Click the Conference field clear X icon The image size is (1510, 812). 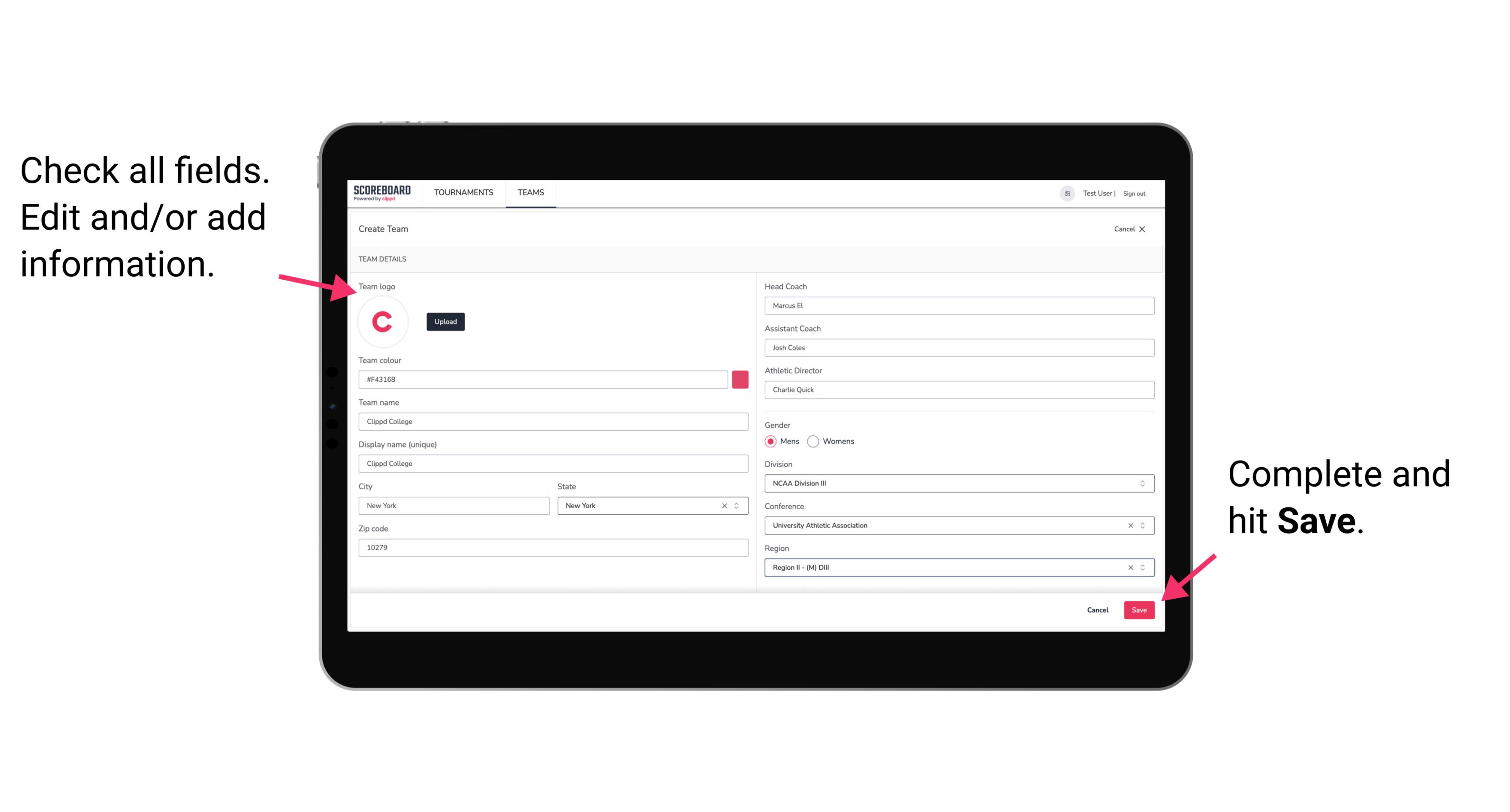pos(1128,525)
